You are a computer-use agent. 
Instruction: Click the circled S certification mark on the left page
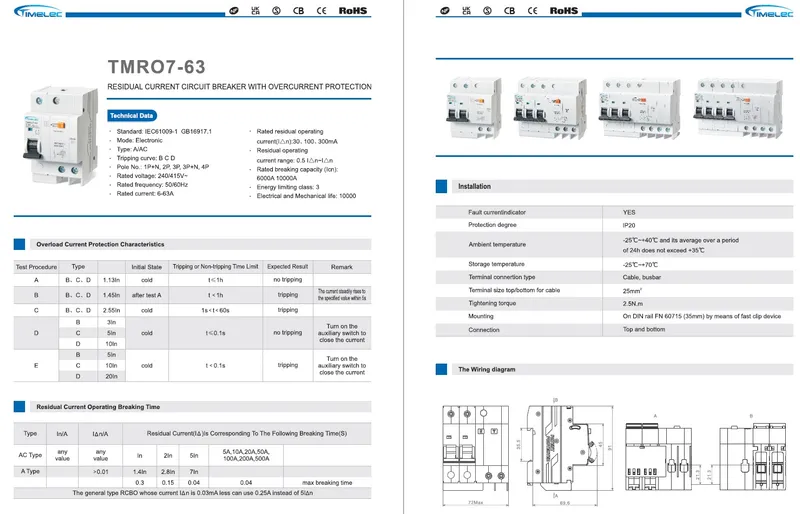click(276, 10)
